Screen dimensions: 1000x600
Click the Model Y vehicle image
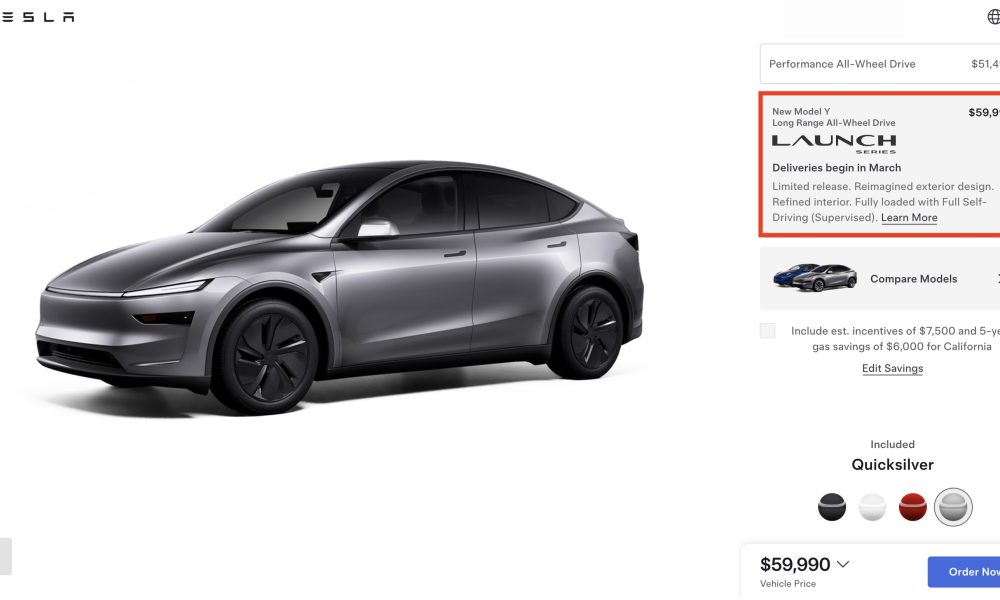[x=340, y=287]
